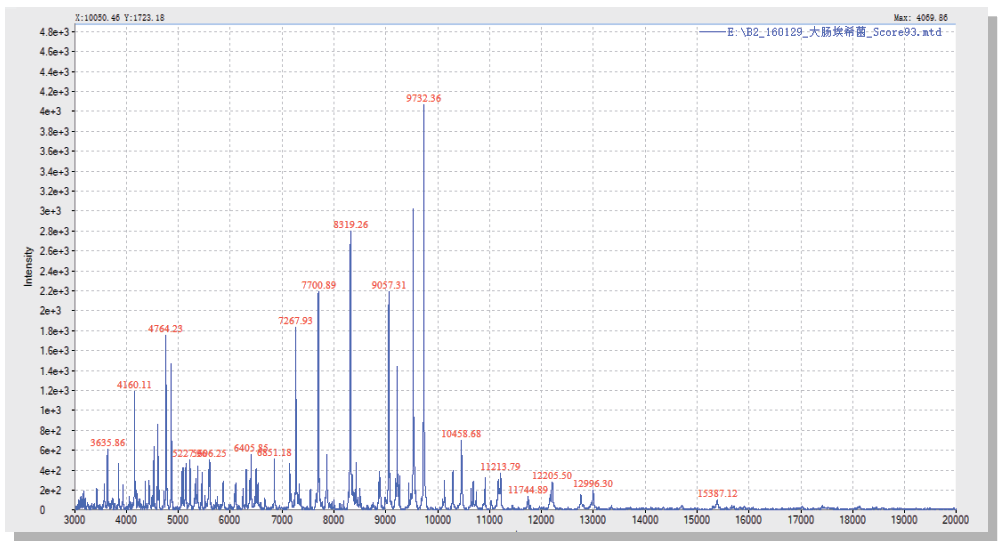
Task: Select the 3.6e+3 y-axis tick label
Action: pyautogui.click(x=54, y=152)
